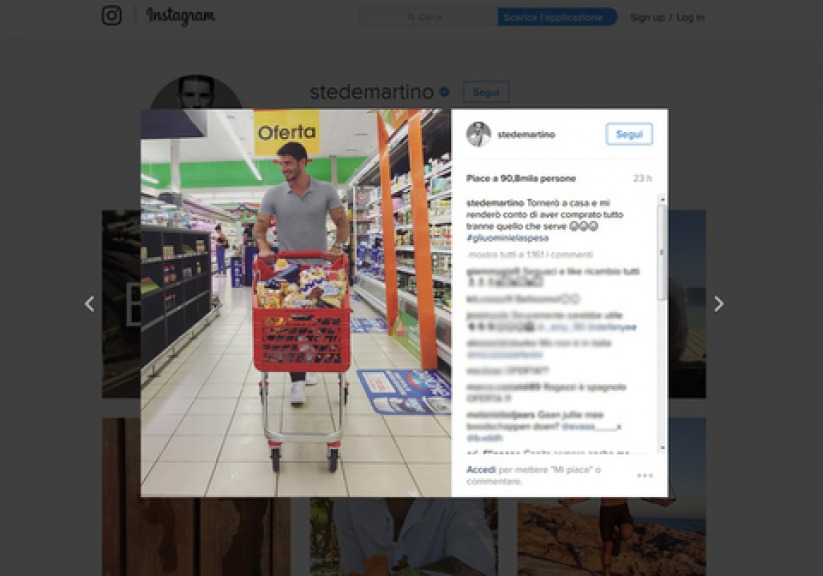The width and height of the screenshot is (823, 576).
Task: Click the scroll up arrow in comments
Action: tap(662, 200)
